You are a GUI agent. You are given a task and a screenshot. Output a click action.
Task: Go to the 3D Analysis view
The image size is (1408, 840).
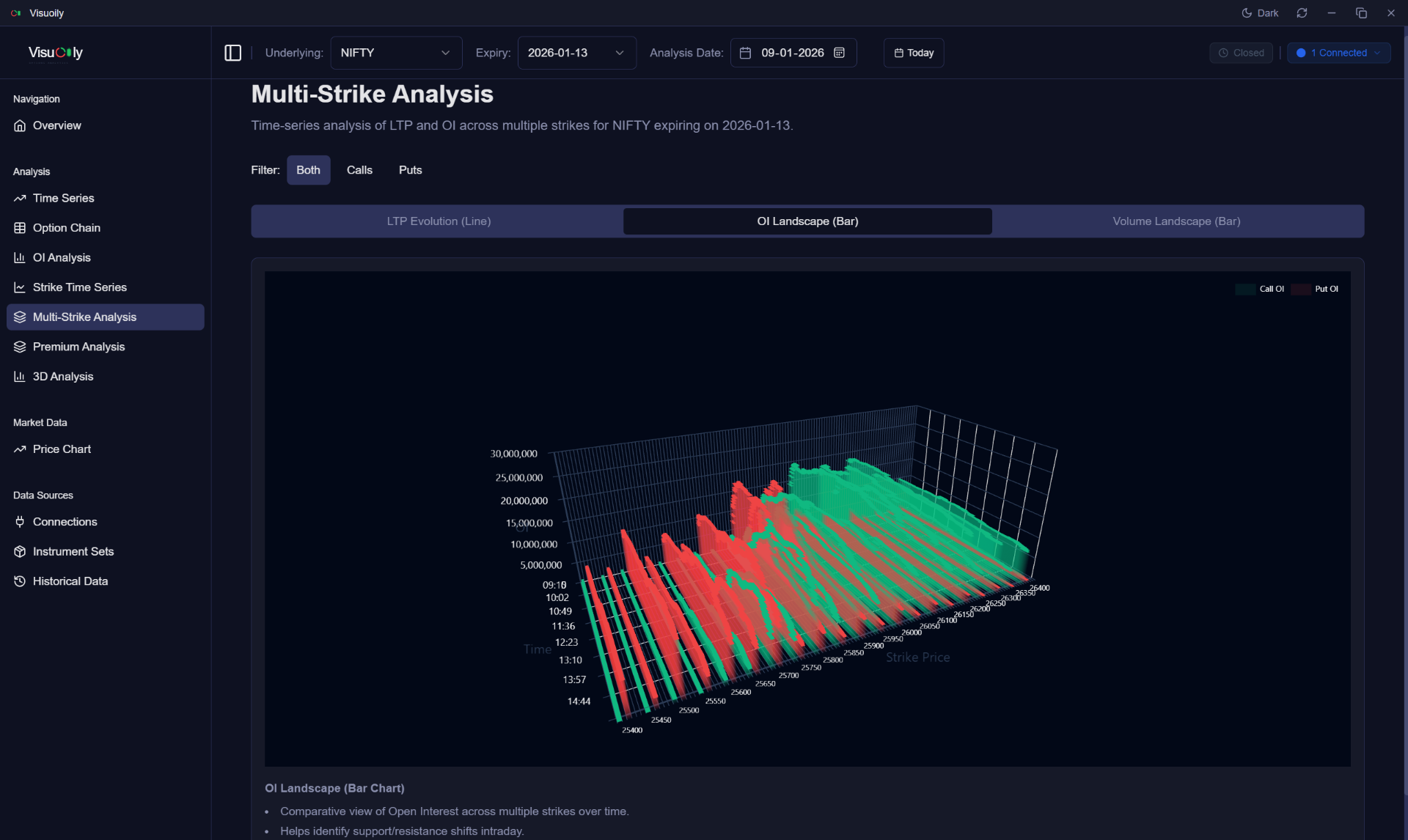click(63, 376)
